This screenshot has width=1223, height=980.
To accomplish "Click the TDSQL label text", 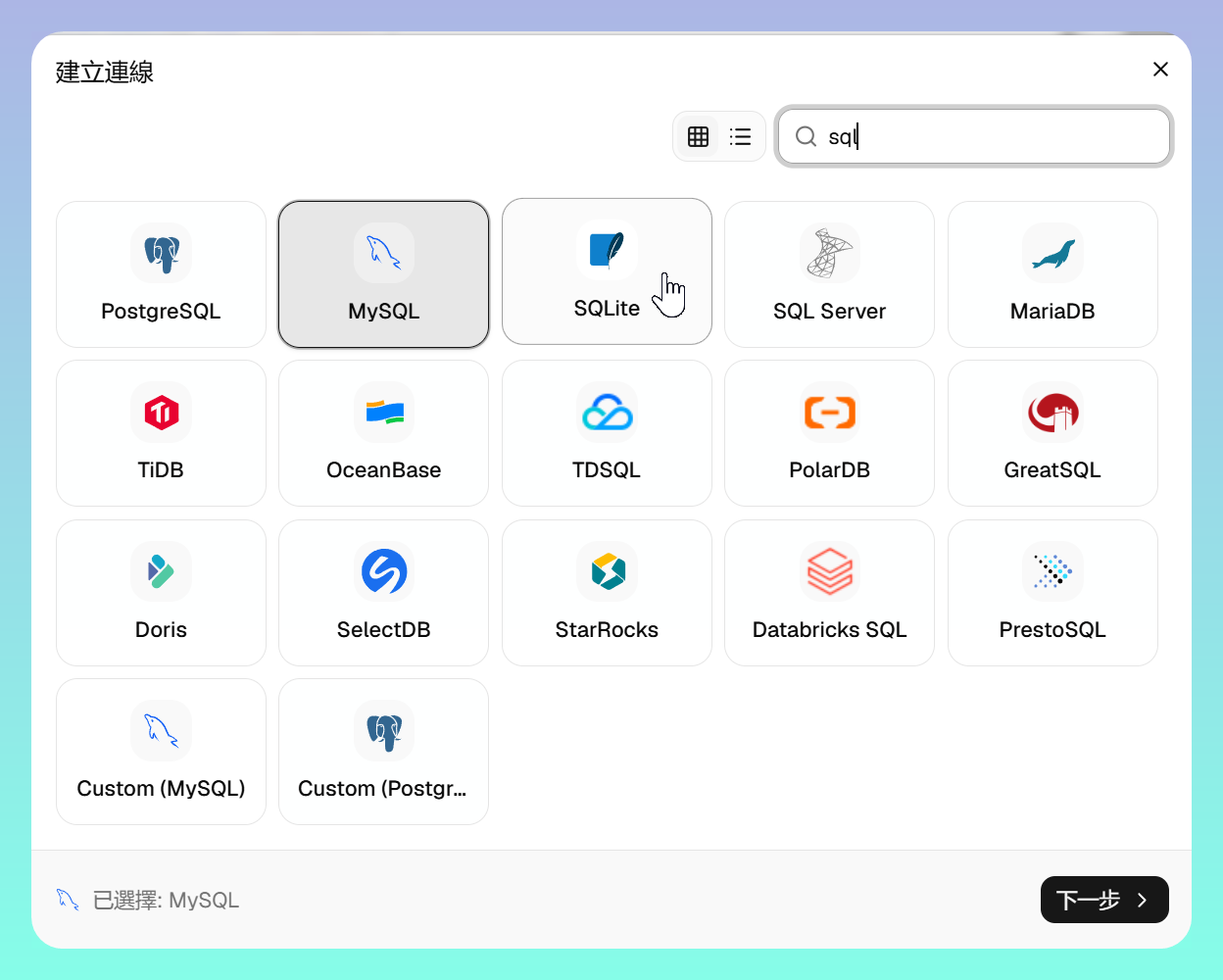I will (x=607, y=470).
